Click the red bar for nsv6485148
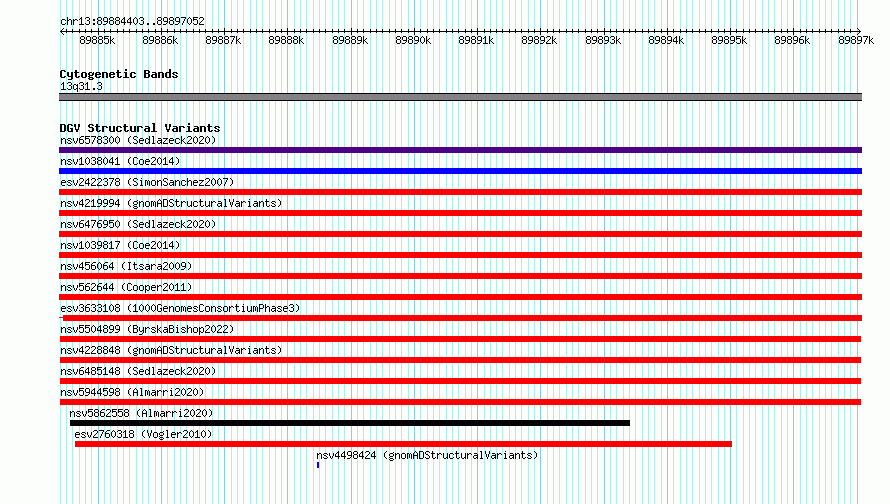The height and width of the screenshot is (504, 890). 460,381
